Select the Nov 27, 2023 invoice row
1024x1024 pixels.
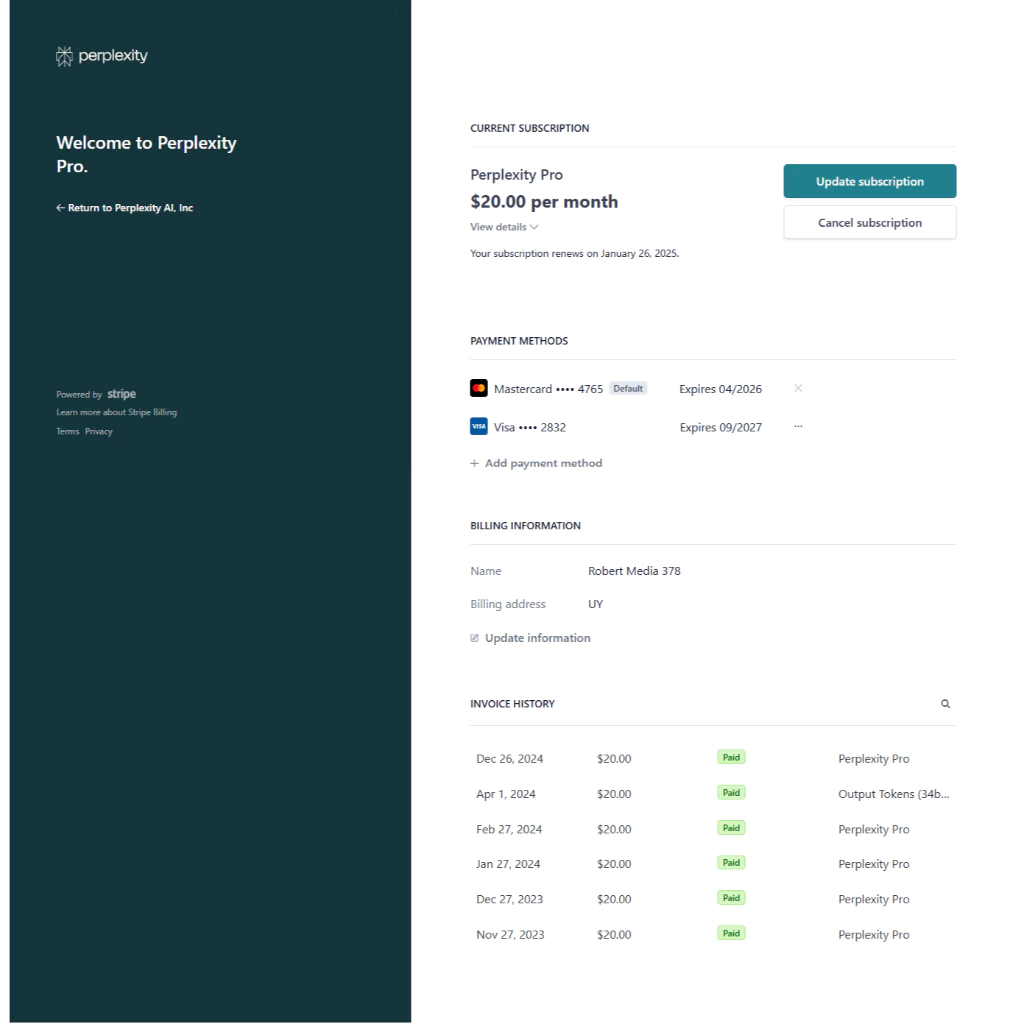(x=510, y=935)
